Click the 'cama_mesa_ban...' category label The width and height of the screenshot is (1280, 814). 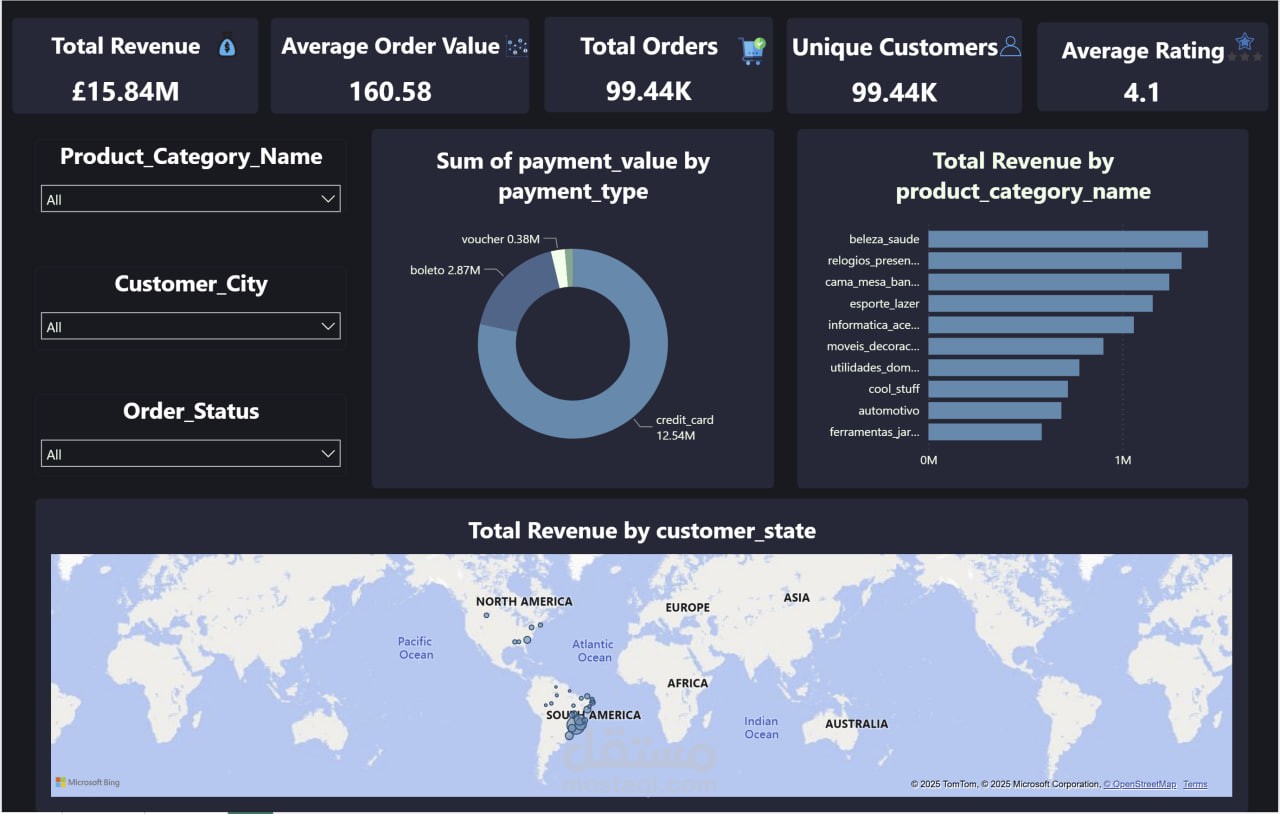tap(873, 282)
